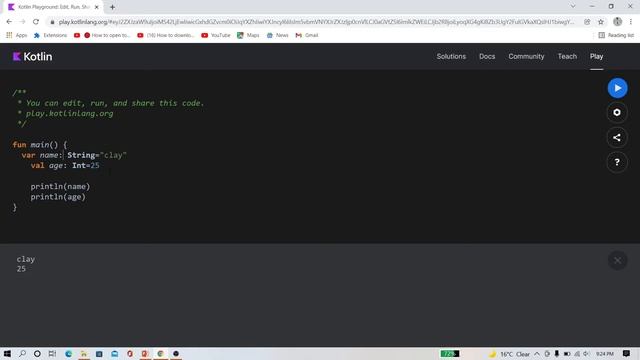
Task: Go forward in browser history
Action: click(x=22, y=22)
